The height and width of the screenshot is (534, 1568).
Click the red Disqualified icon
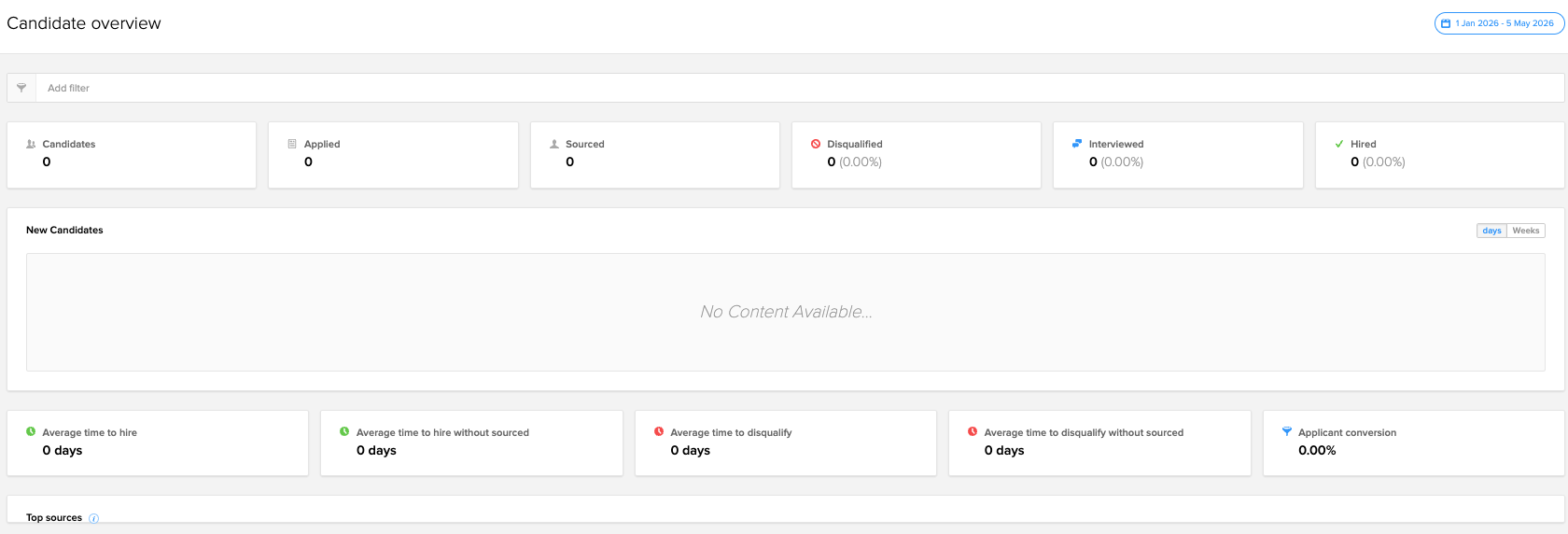click(x=816, y=144)
